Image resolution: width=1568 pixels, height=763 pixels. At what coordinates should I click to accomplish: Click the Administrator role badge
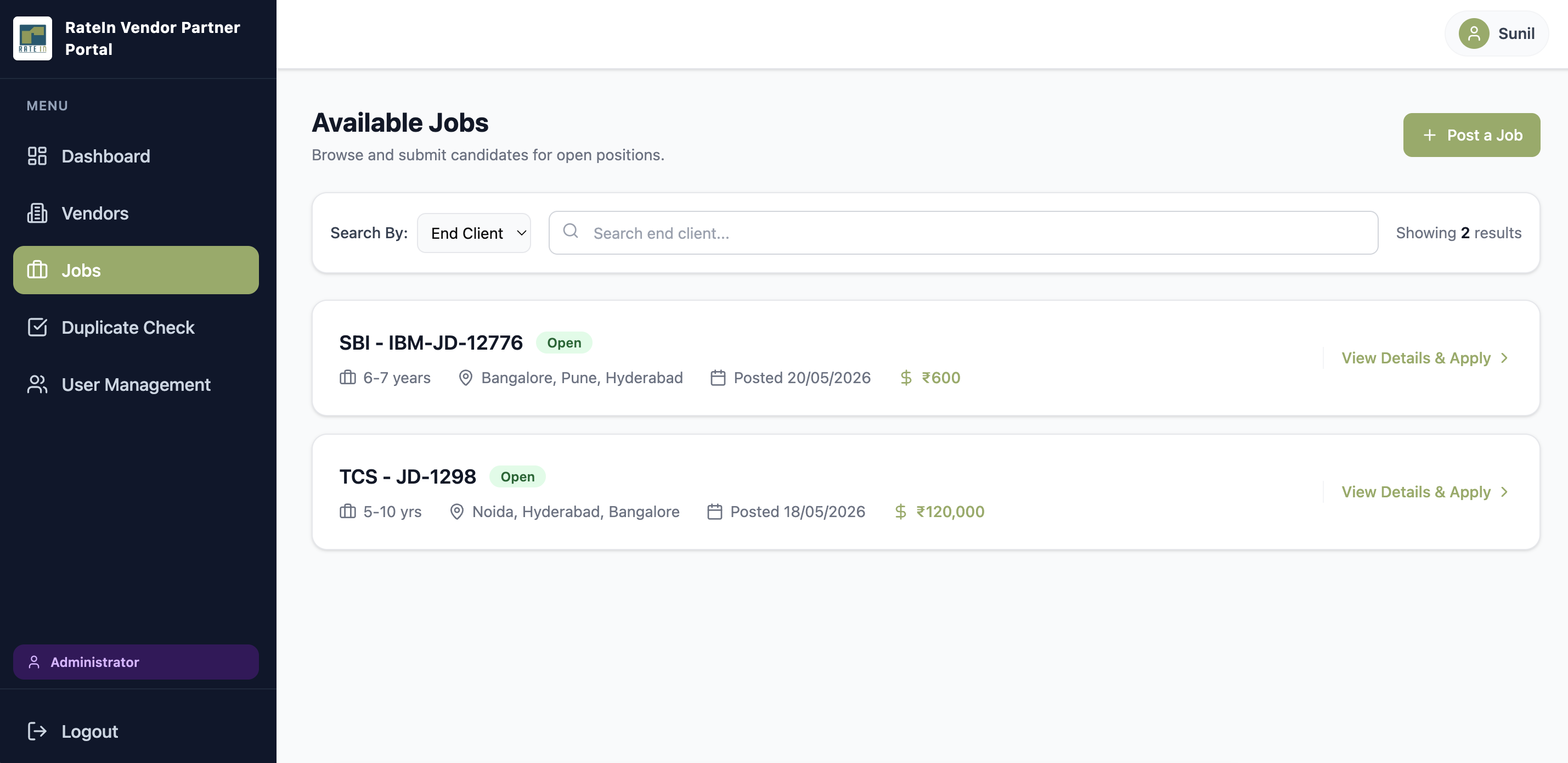point(136,662)
